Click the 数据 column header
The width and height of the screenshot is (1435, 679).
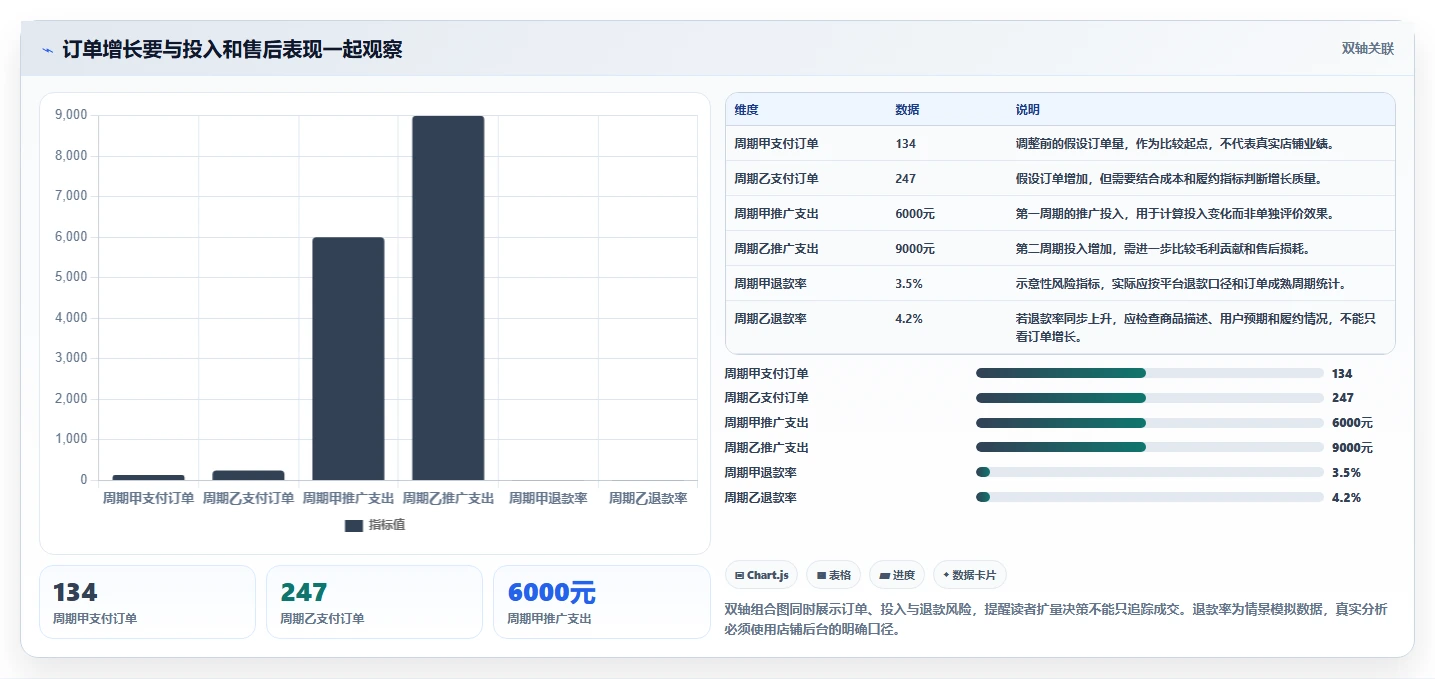(907, 110)
